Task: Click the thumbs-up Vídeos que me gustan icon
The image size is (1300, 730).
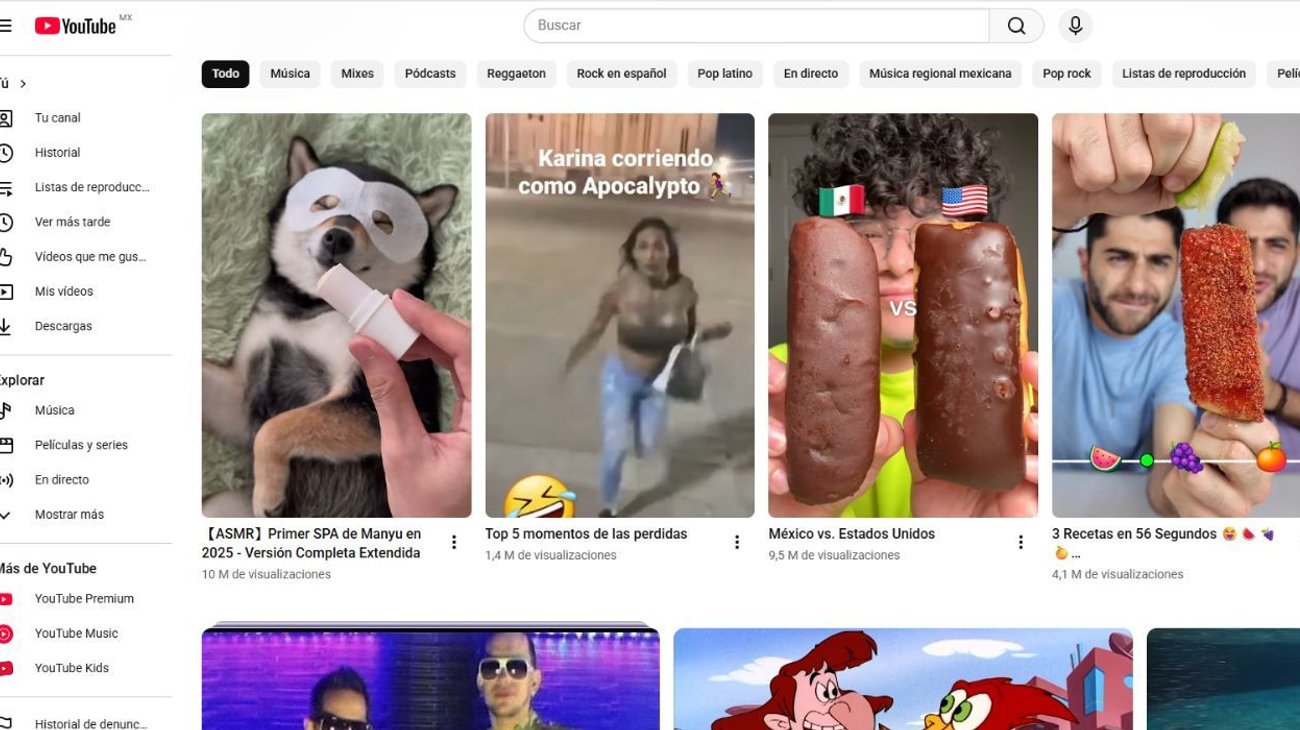Action: [5, 257]
